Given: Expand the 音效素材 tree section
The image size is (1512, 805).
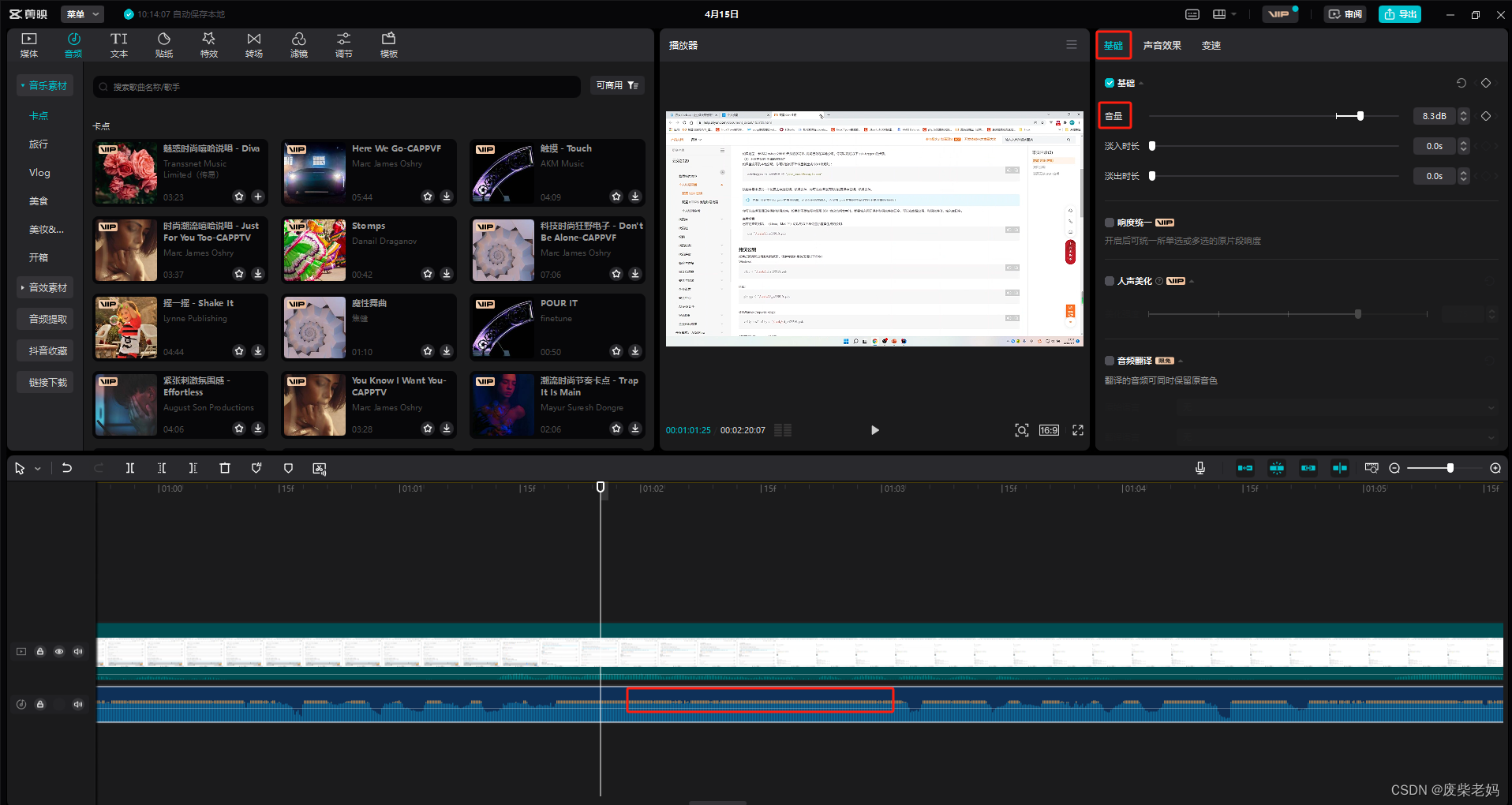Looking at the screenshot, I should tap(45, 287).
